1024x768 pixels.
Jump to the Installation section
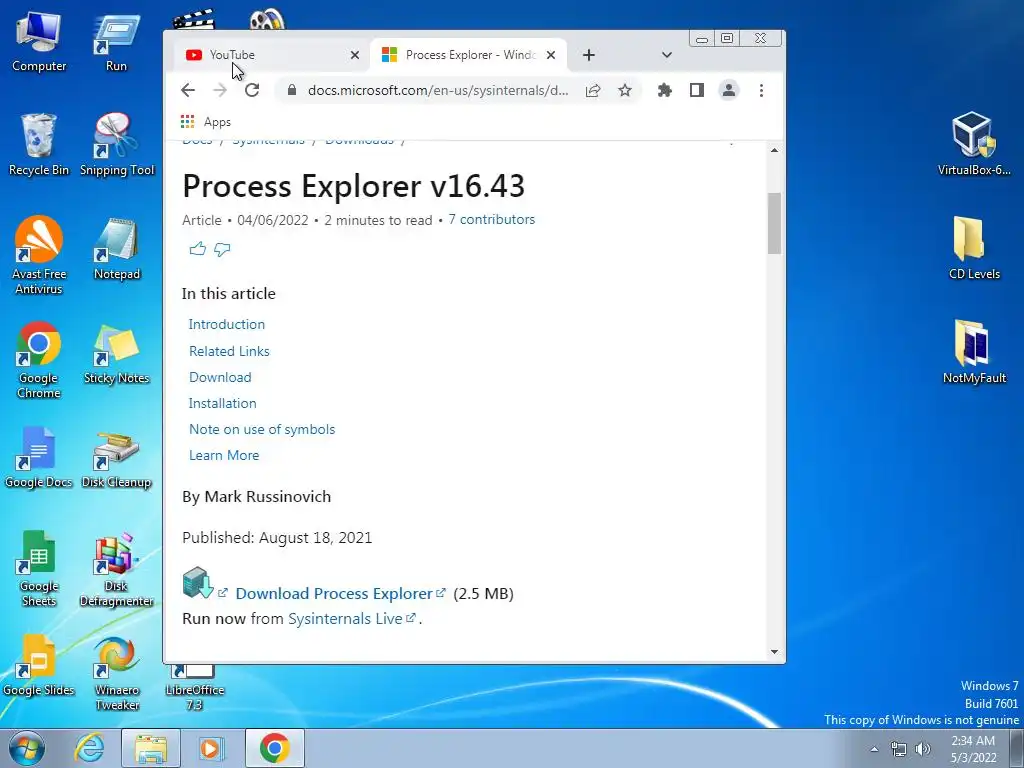pyautogui.click(x=223, y=403)
